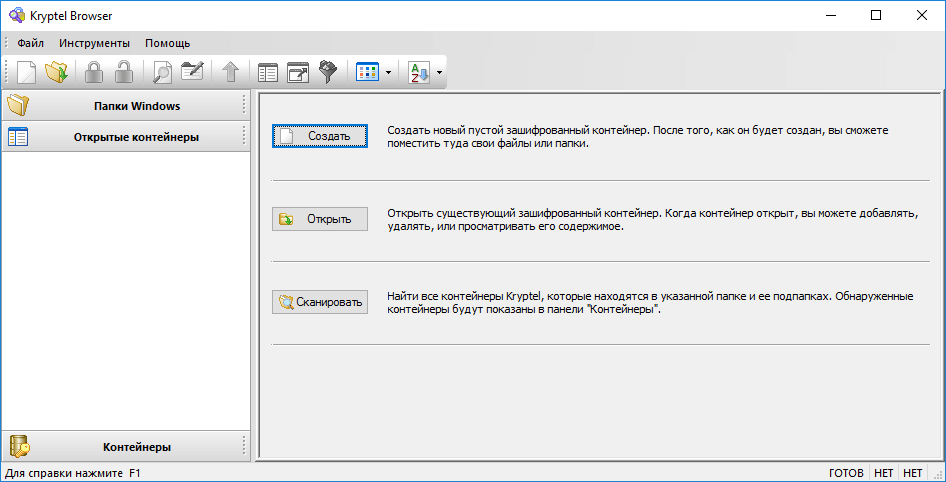Click the new container blank page toolbar icon
The height and width of the screenshot is (482, 946).
tap(26, 72)
